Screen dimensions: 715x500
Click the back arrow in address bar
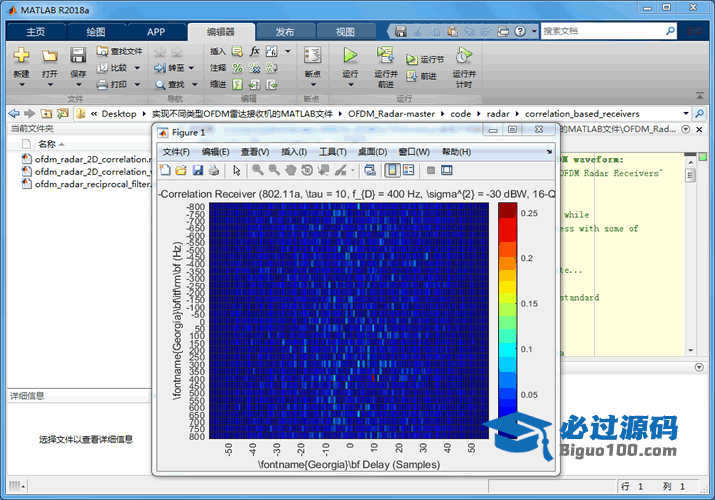pos(14,113)
